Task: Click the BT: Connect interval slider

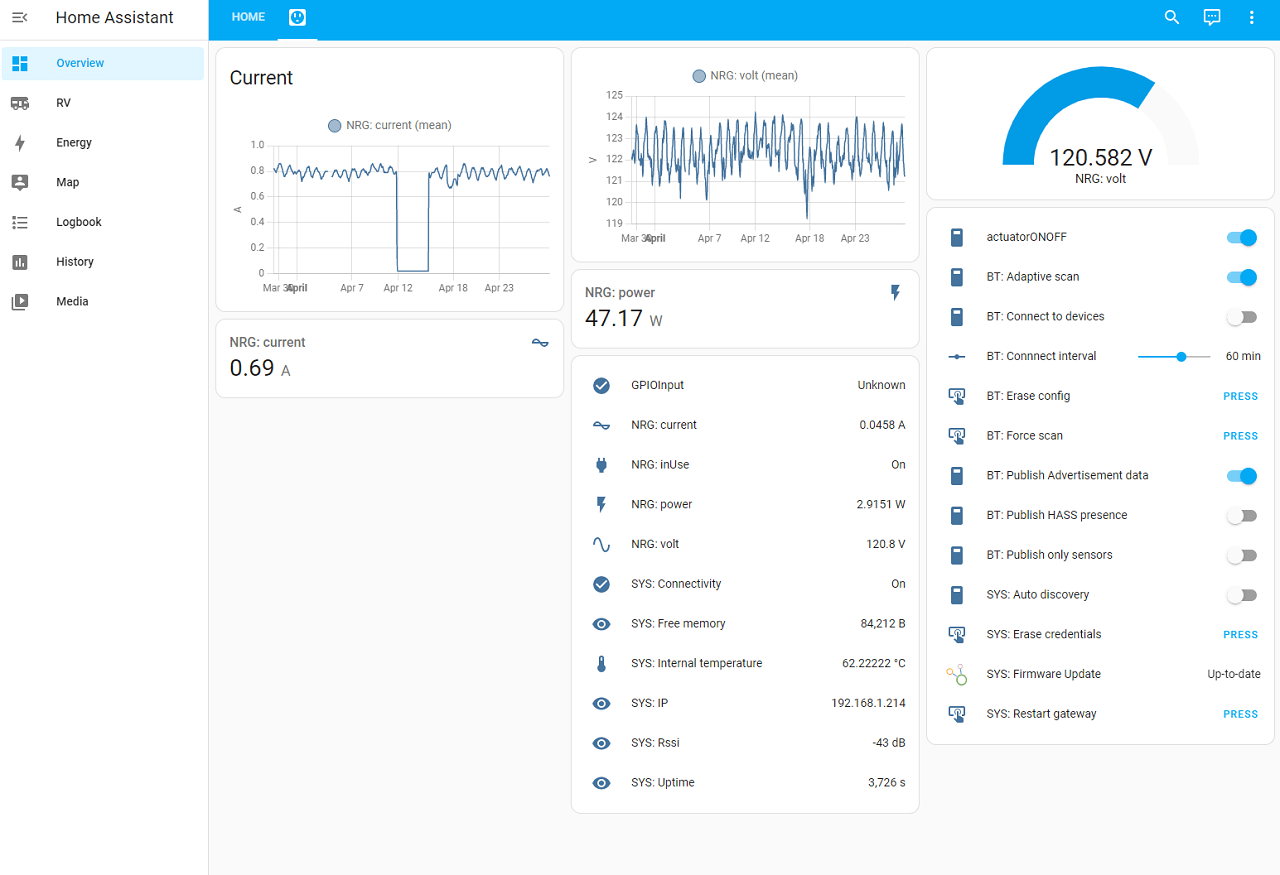Action: 1174,357
